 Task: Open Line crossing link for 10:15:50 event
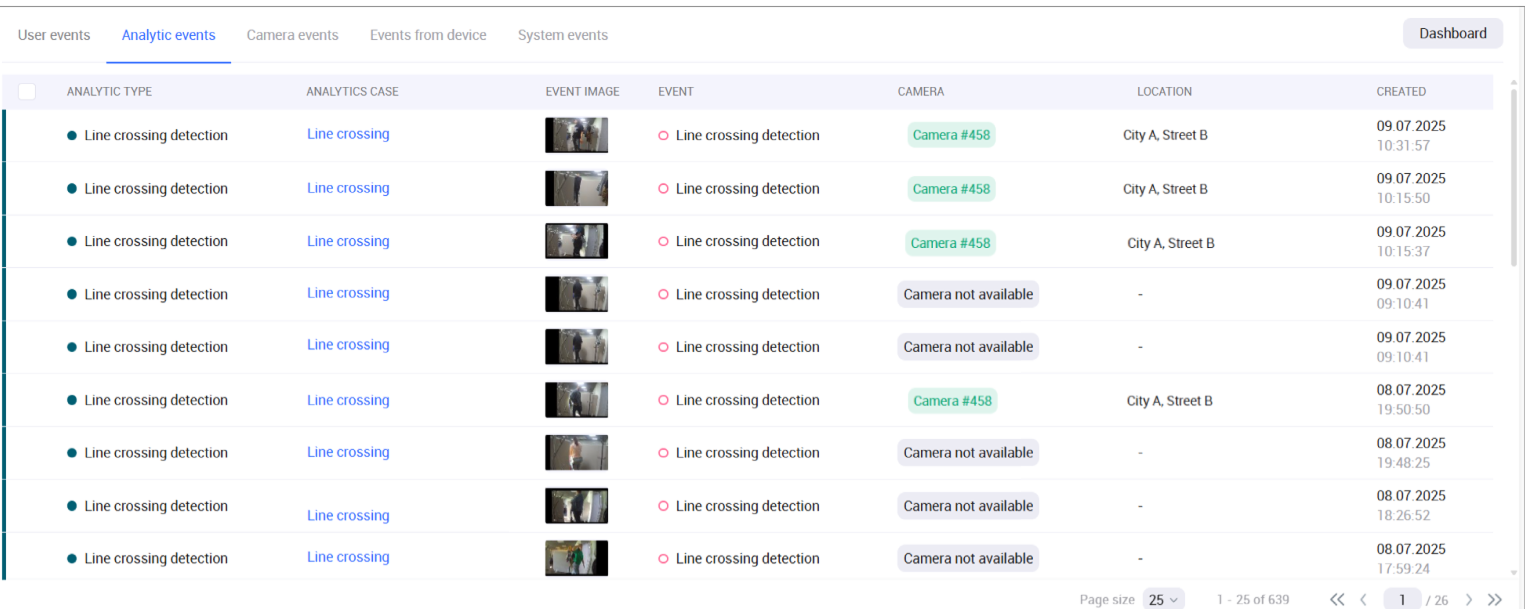[x=348, y=188]
